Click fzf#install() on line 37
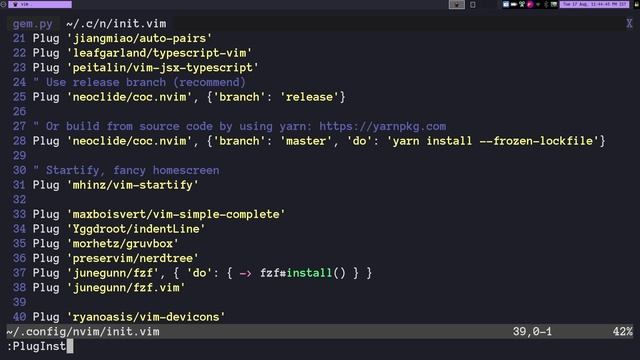This screenshot has height=360, width=640. 302,273
